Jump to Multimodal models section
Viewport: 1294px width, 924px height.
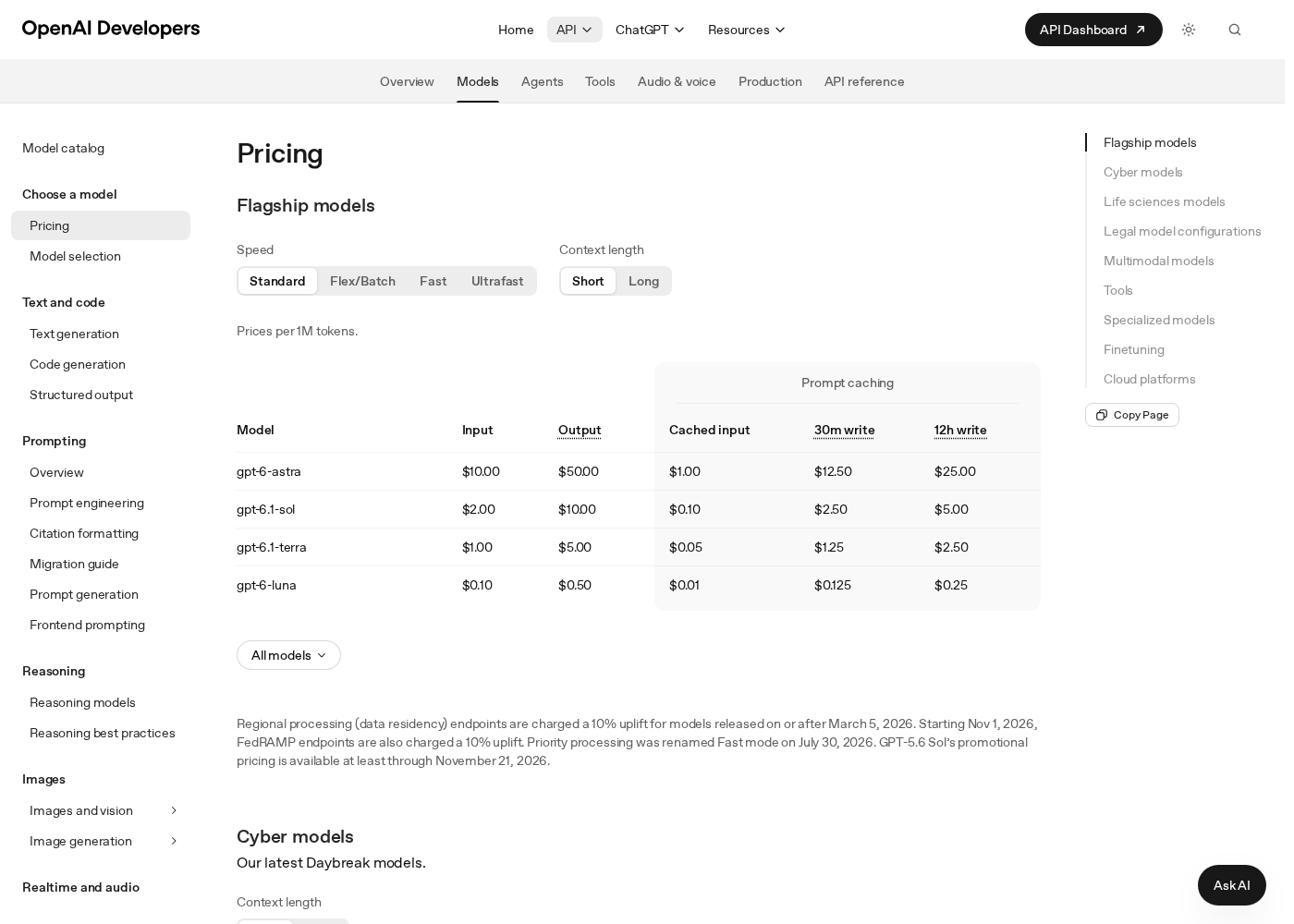click(1159, 261)
